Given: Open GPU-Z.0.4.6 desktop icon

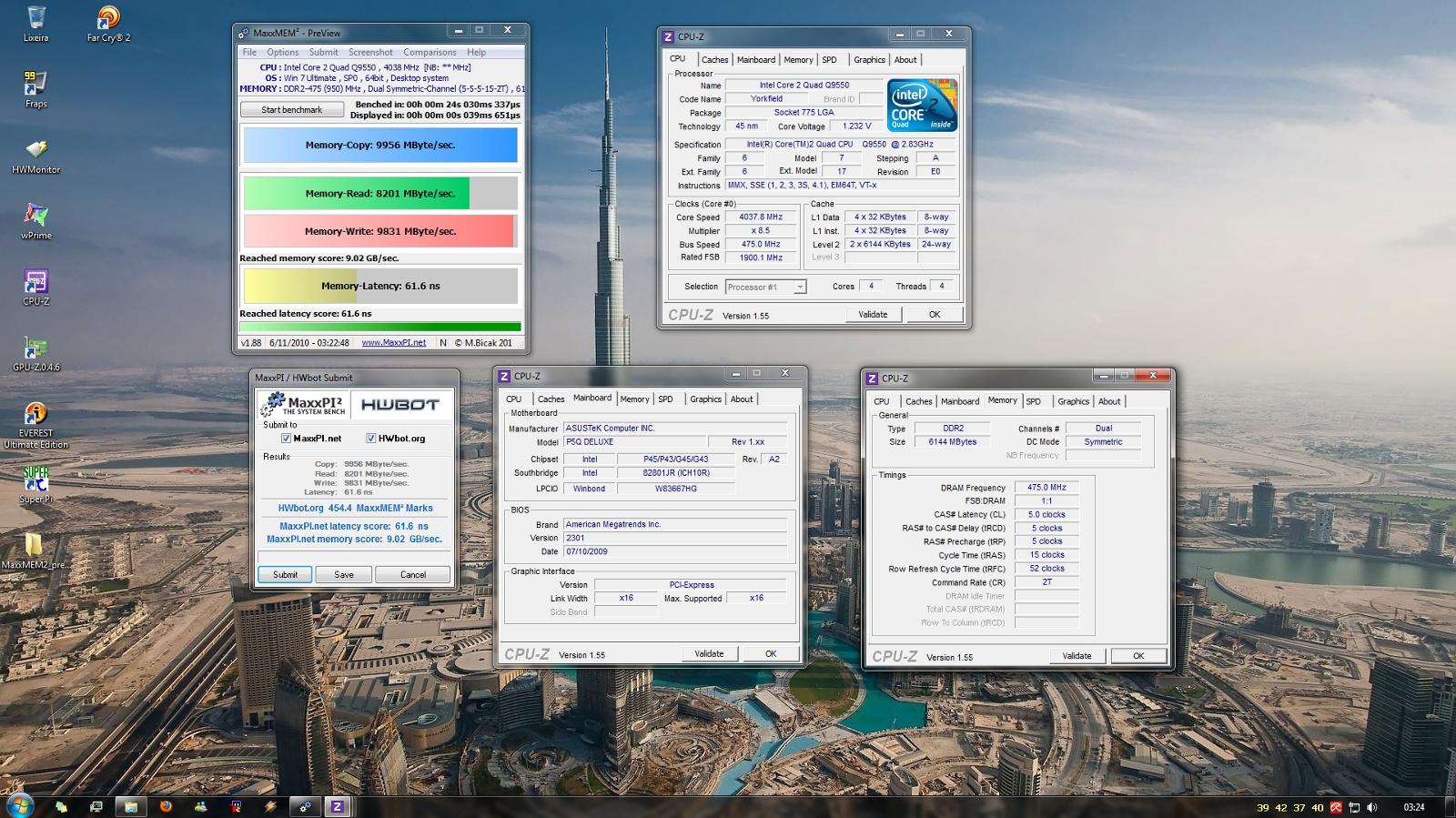Looking at the screenshot, I should click(x=36, y=354).
